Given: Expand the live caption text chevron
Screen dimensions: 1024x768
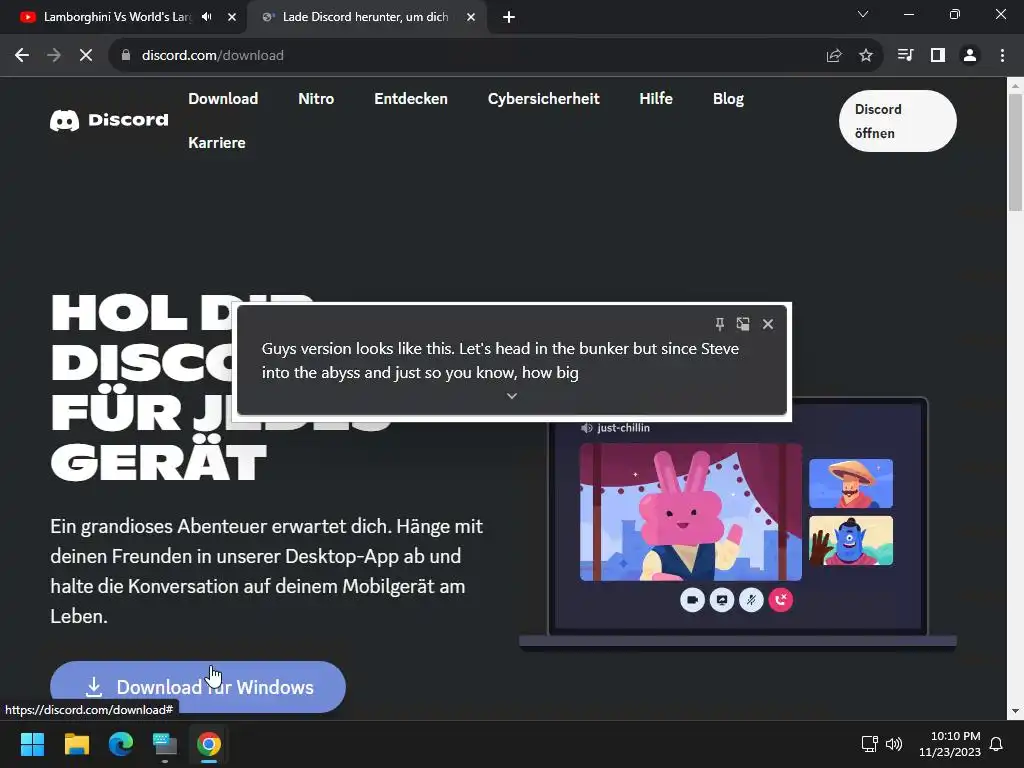Looking at the screenshot, I should point(512,396).
